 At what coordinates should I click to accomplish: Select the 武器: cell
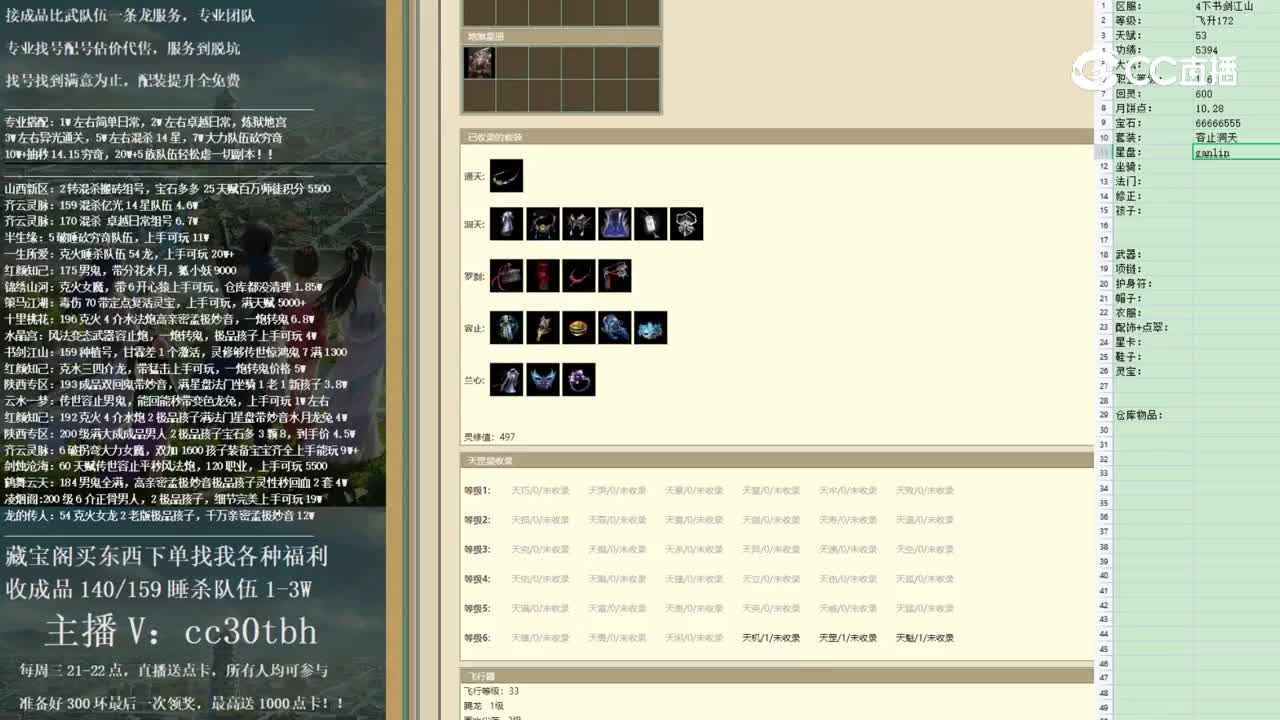click(1153, 255)
